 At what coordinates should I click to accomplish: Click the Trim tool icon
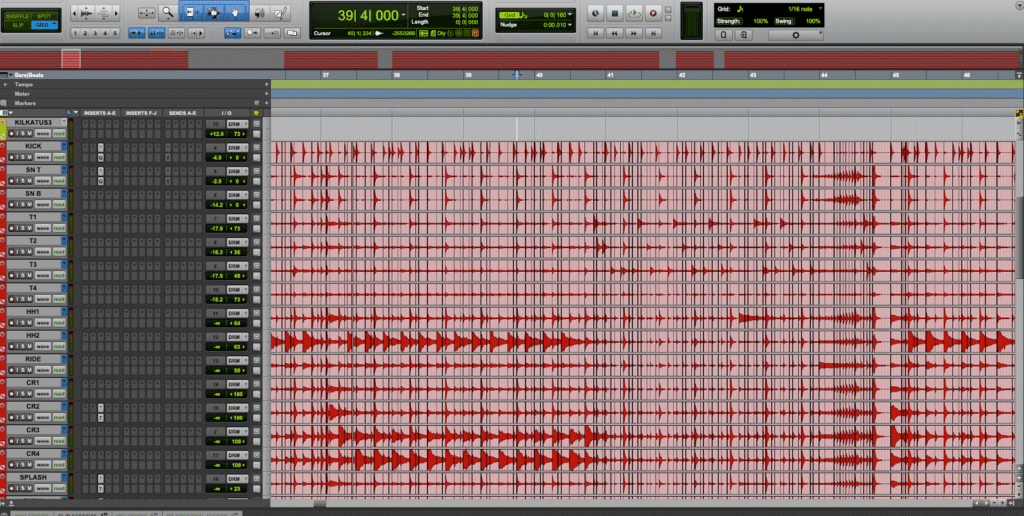coord(190,13)
